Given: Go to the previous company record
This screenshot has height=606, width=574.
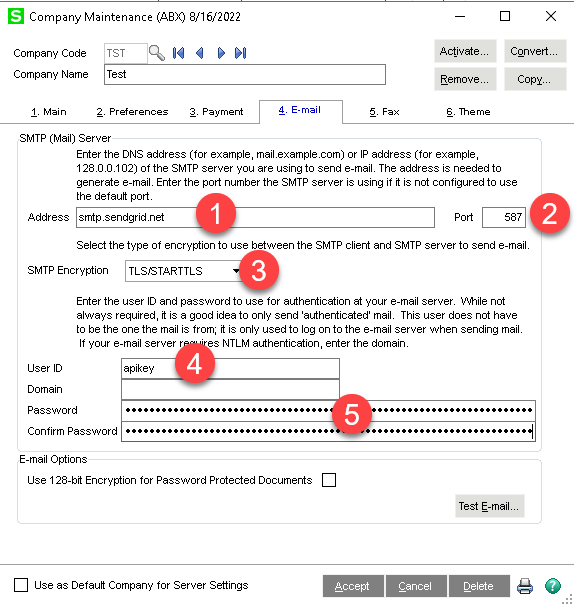Looking at the screenshot, I should pos(199,53).
